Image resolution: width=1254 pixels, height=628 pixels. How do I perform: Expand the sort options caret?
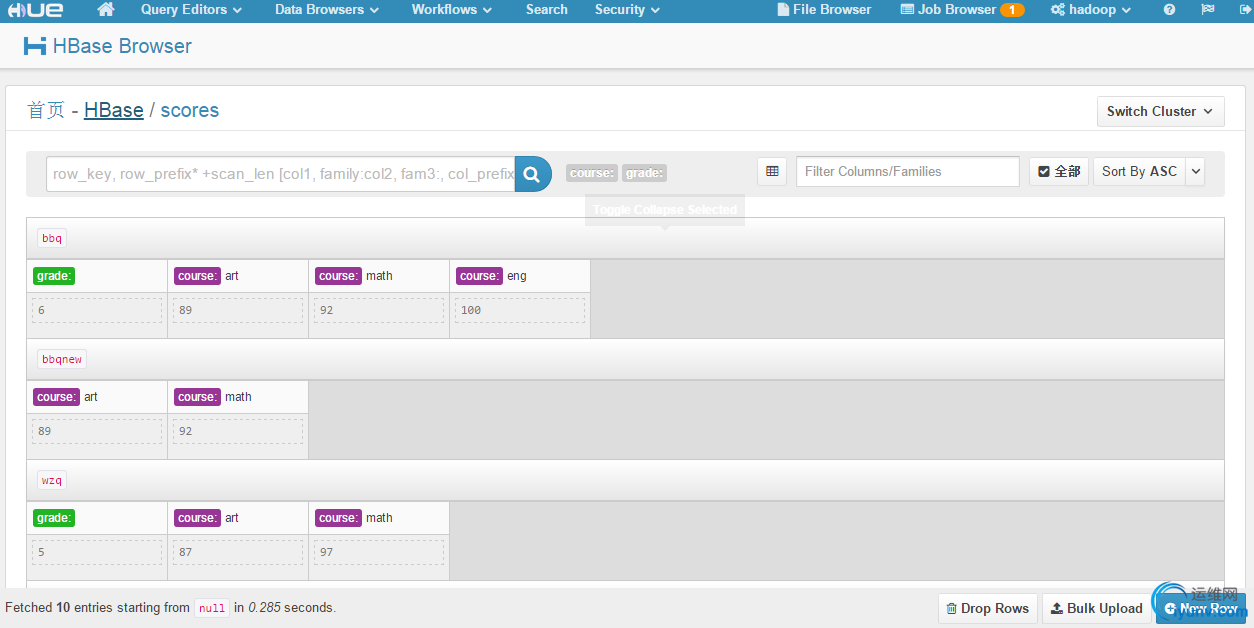[1195, 171]
